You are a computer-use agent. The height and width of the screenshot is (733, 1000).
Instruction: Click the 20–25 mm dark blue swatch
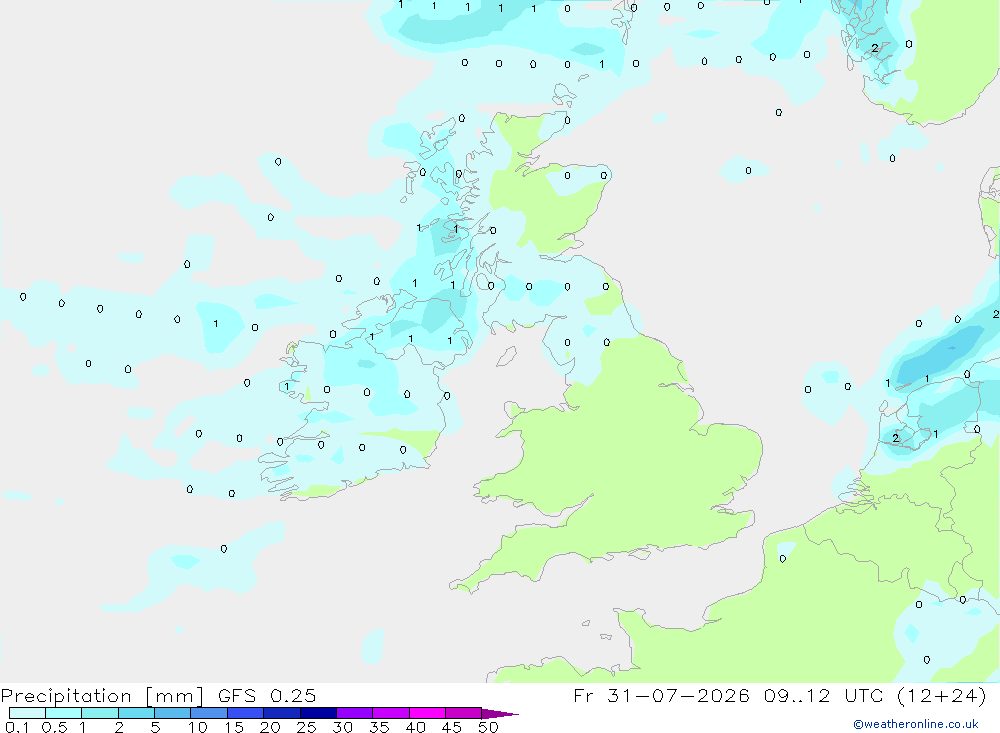click(x=282, y=713)
